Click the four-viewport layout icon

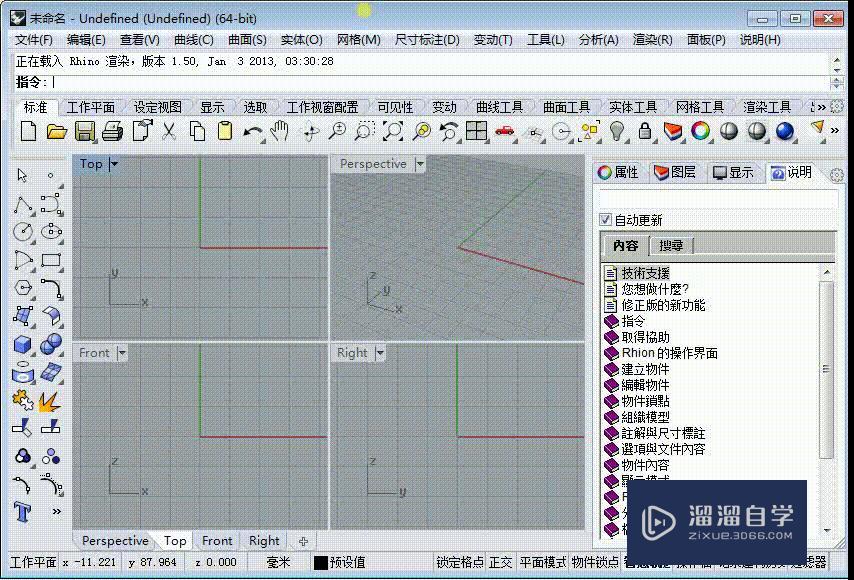pyautogui.click(x=477, y=131)
